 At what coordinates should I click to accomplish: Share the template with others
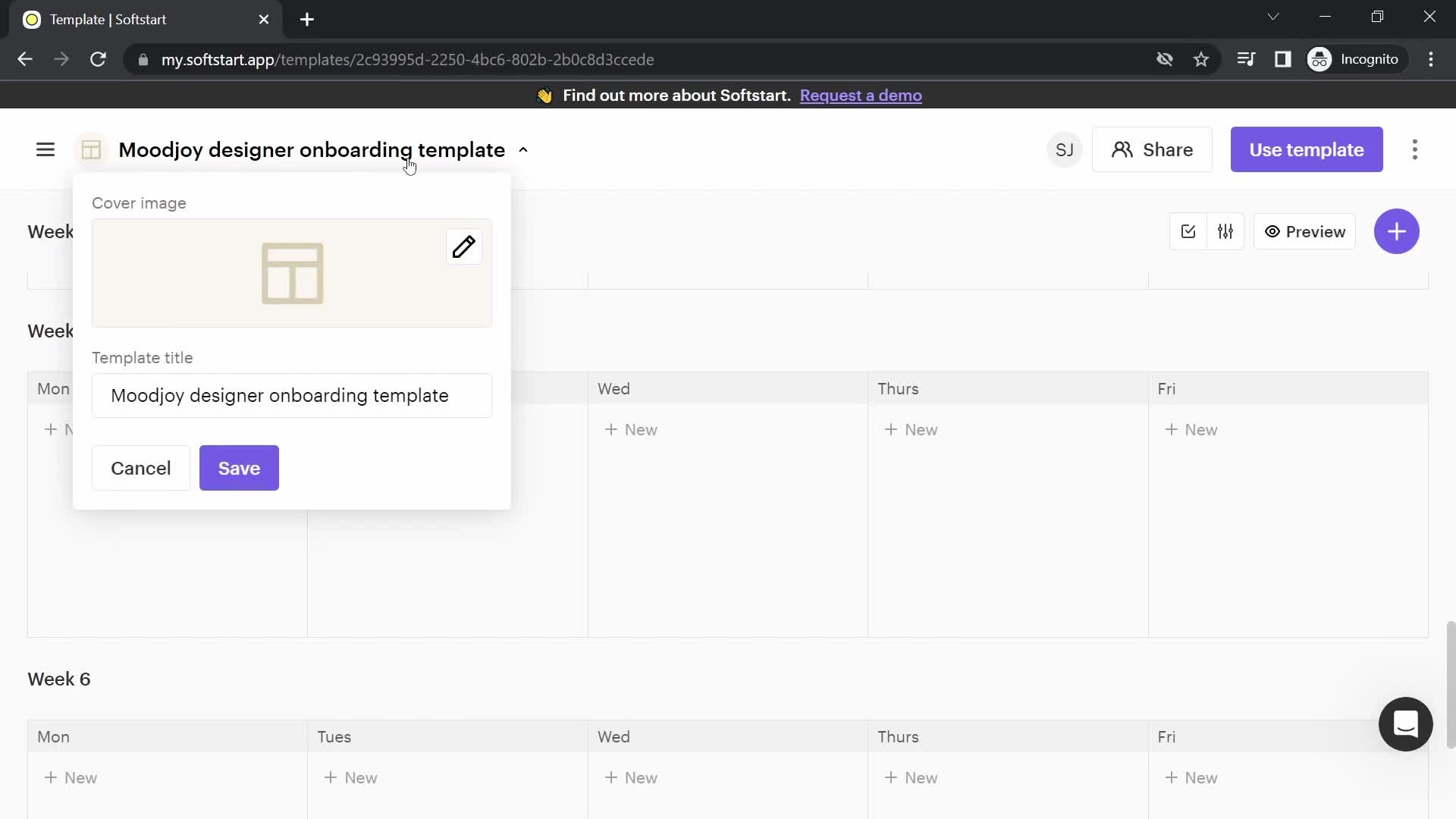tap(1152, 149)
